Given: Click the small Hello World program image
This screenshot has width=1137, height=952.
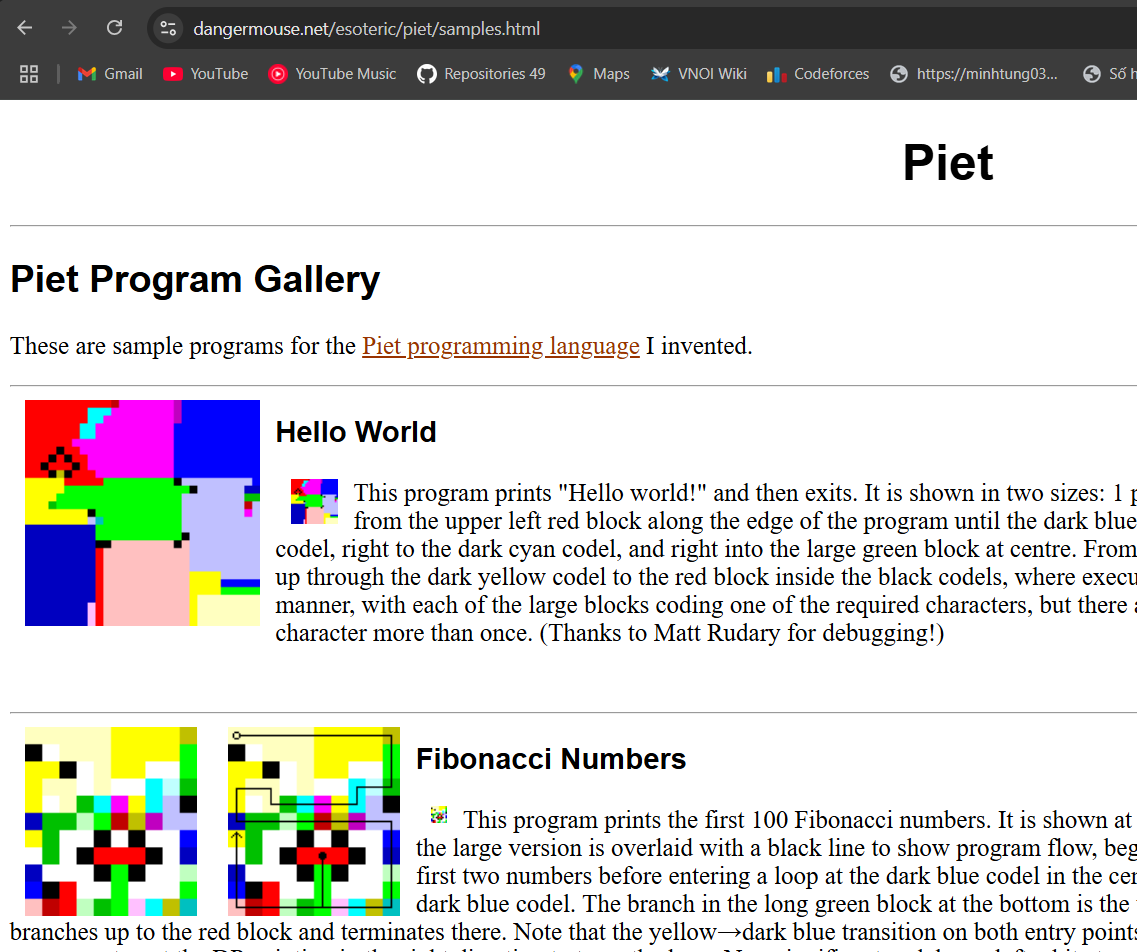Looking at the screenshot, I should (x=314, y=501).
